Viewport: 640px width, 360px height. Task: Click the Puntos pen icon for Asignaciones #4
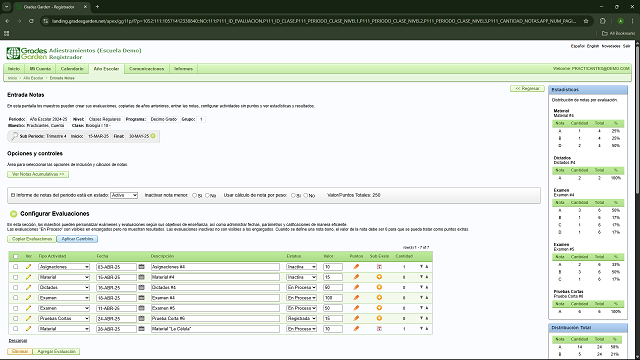(356, 267)
